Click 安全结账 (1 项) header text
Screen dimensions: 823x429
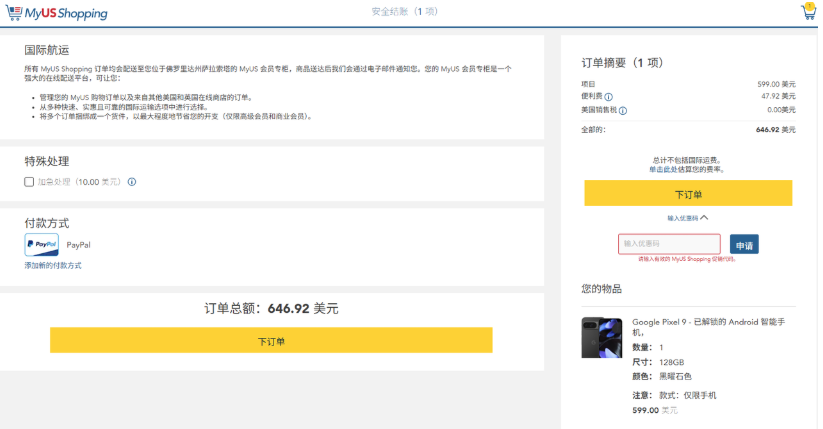click(405, 12)
